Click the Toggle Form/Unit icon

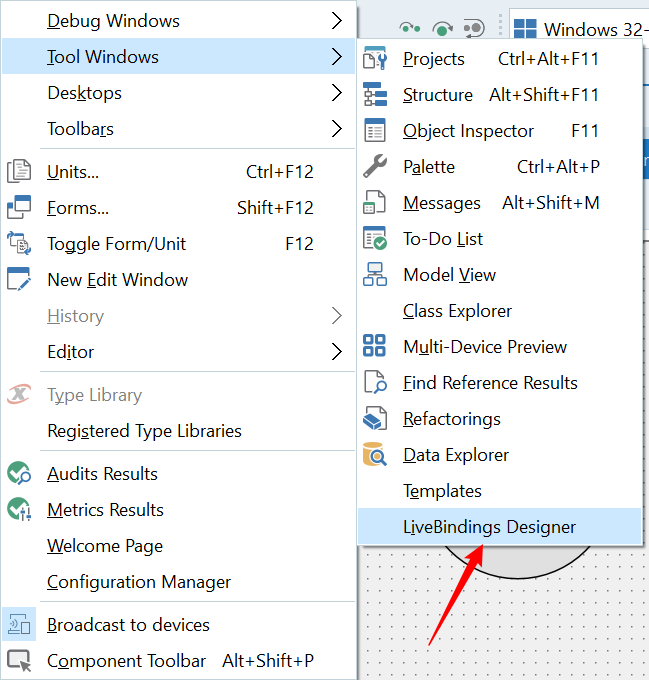tap(19, 243)
